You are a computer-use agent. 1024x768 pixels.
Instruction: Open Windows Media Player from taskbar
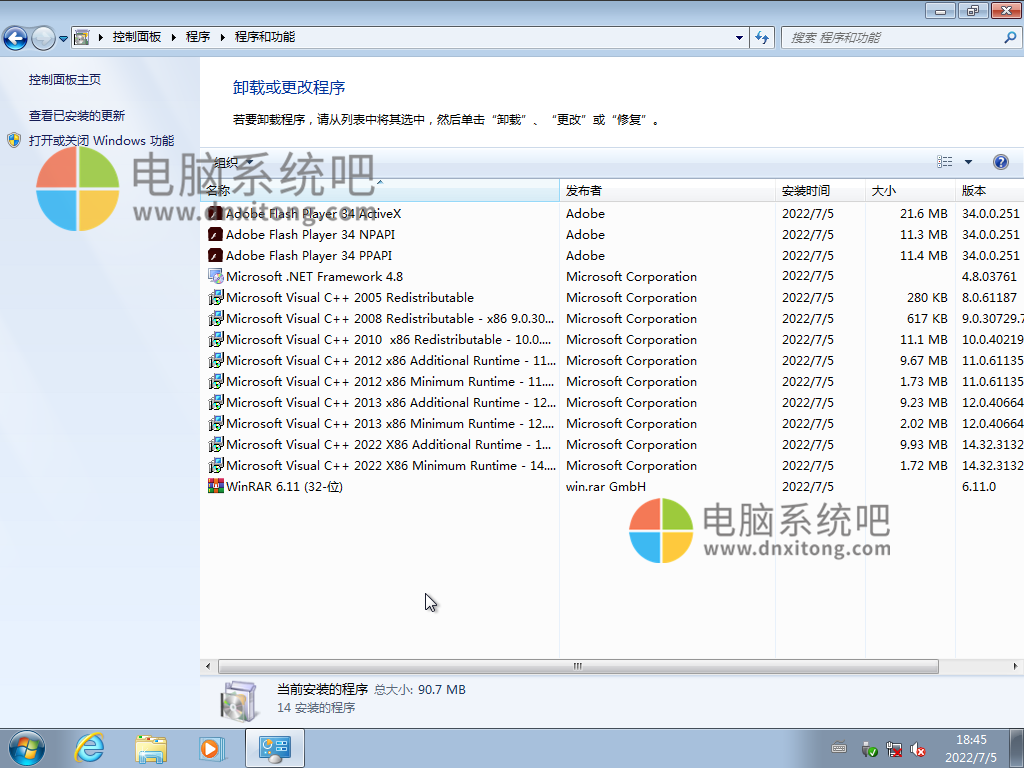211,747
